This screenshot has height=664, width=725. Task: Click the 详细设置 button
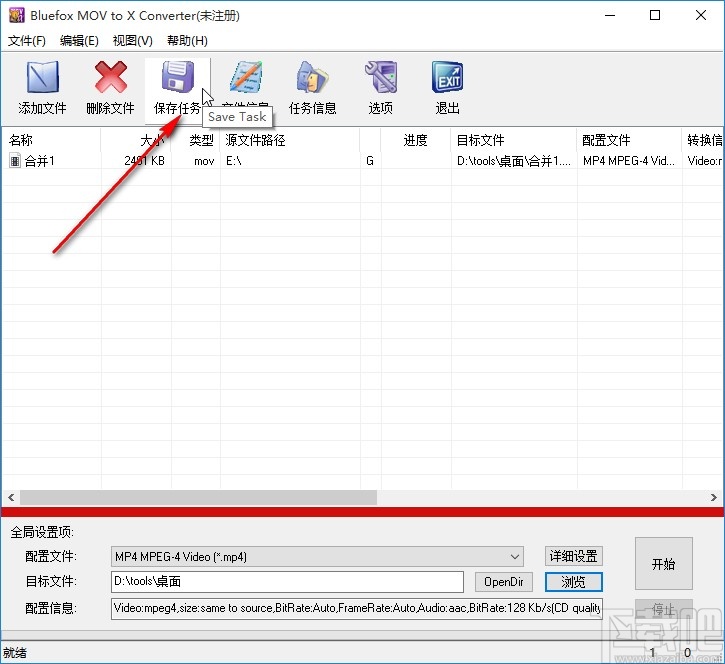574,556
